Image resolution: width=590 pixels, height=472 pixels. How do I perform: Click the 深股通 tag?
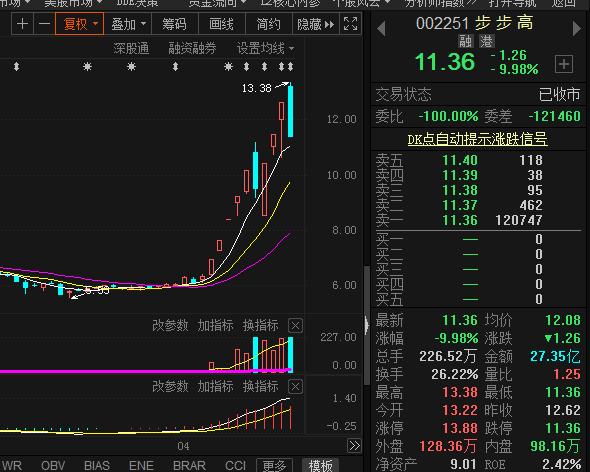[131, 48]
